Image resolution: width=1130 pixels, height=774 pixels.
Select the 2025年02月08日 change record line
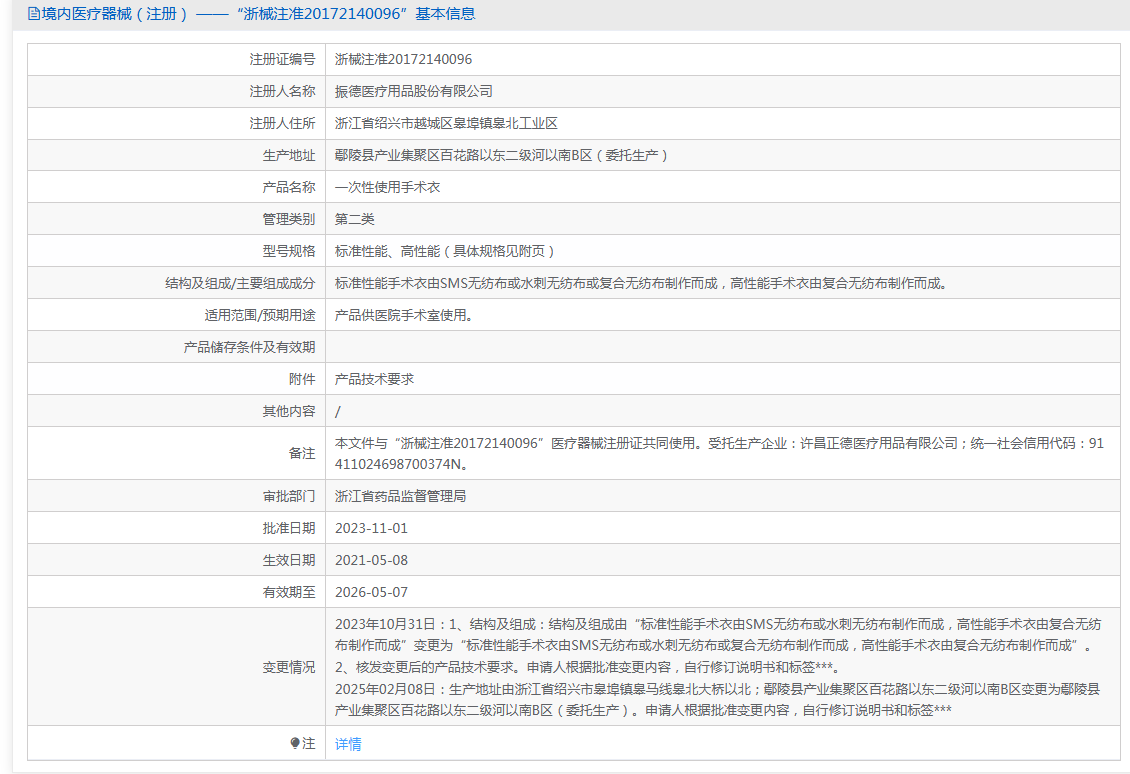718,700
